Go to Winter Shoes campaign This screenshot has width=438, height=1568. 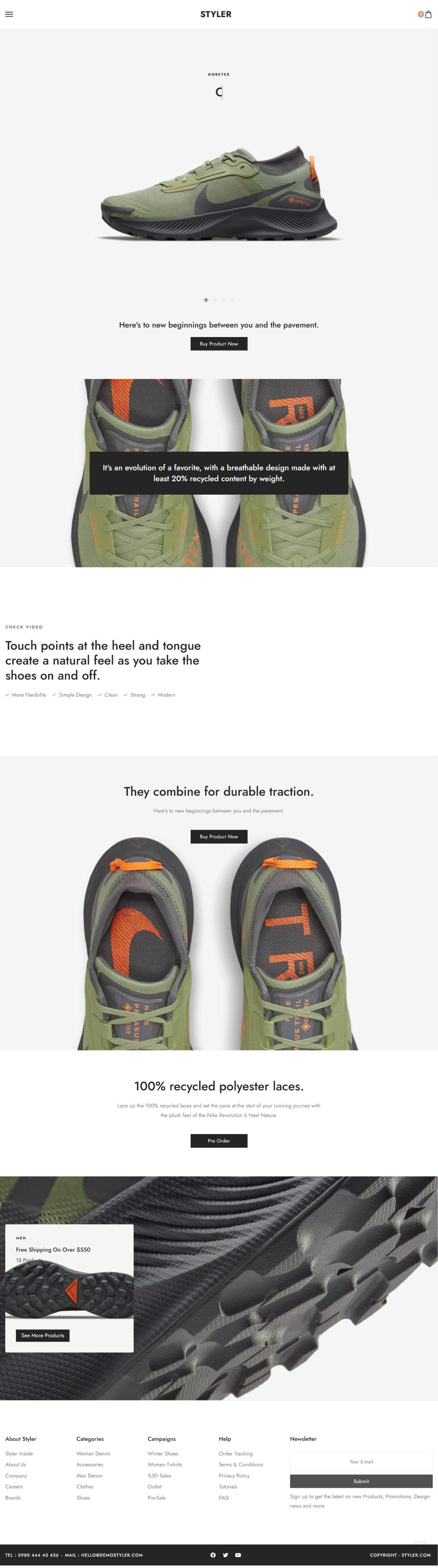click(163, 1454)
